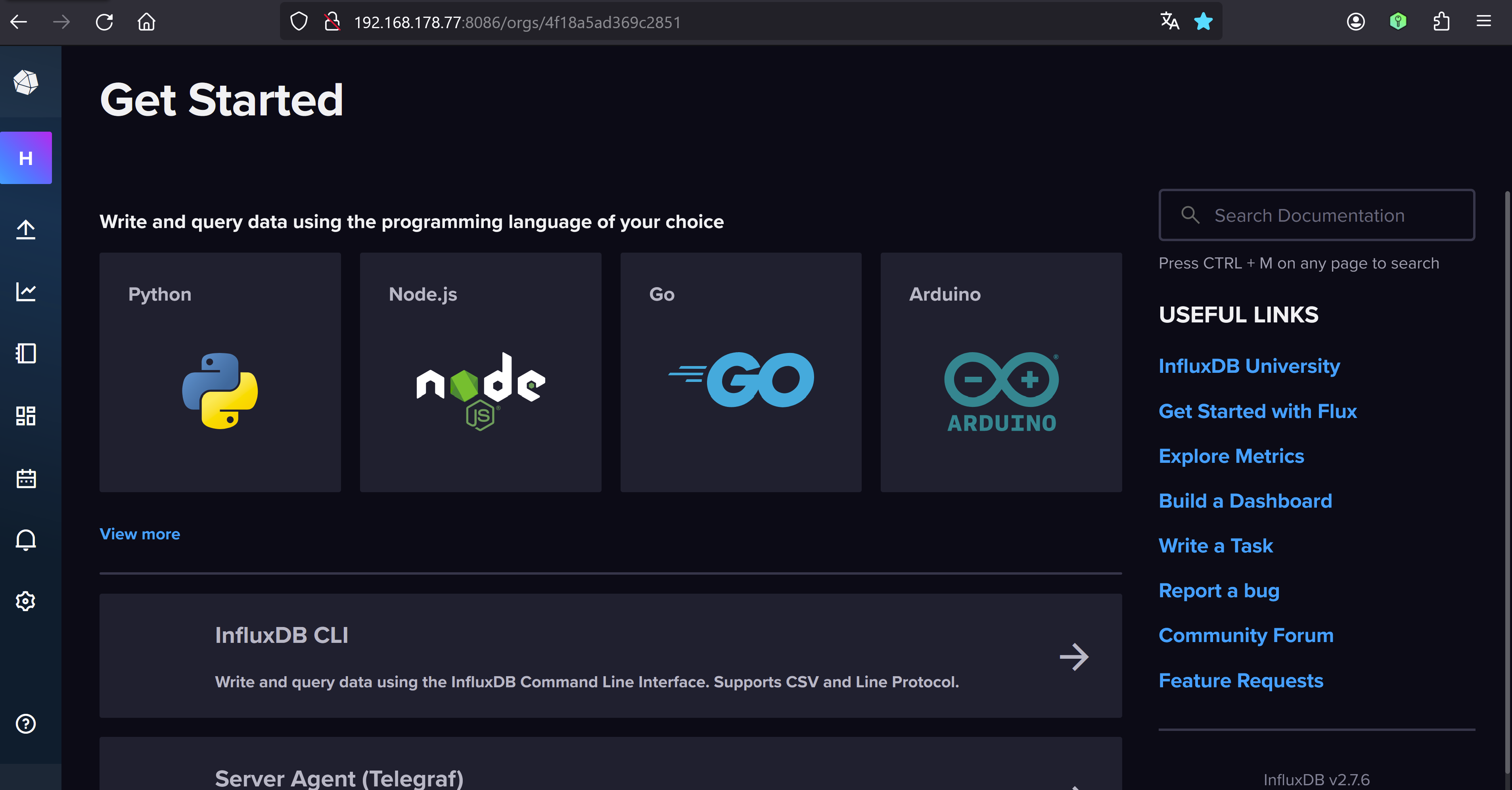Click InfluxDB logo at top of sidebar
Image resolution: width=1512 pixels, height=790 pixels.
(26, 82)
